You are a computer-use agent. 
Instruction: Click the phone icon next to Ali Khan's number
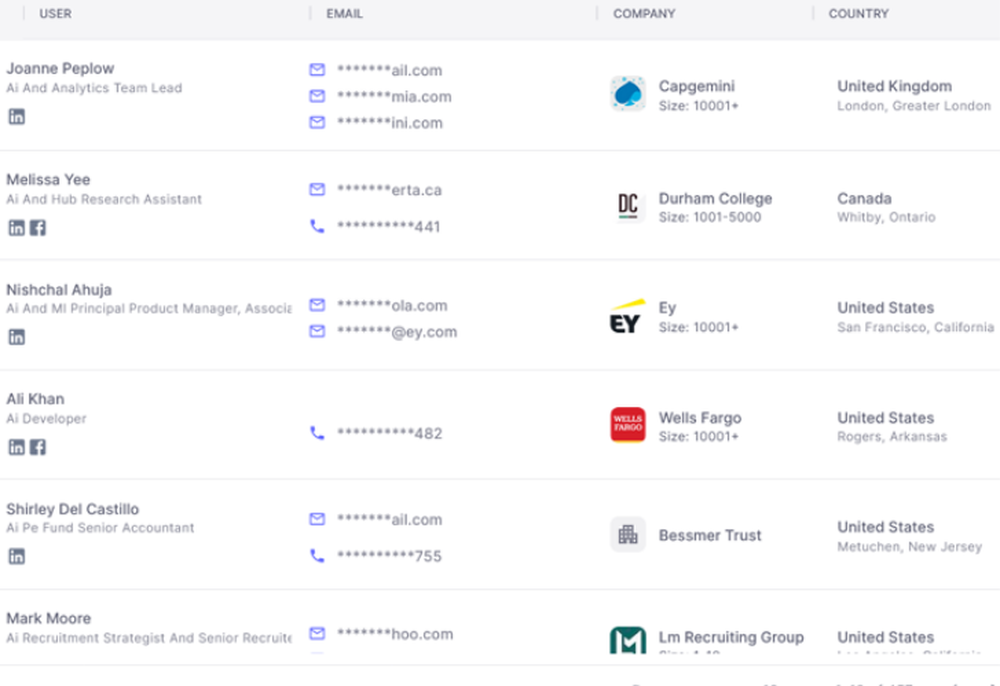click(x=317, y=433)
